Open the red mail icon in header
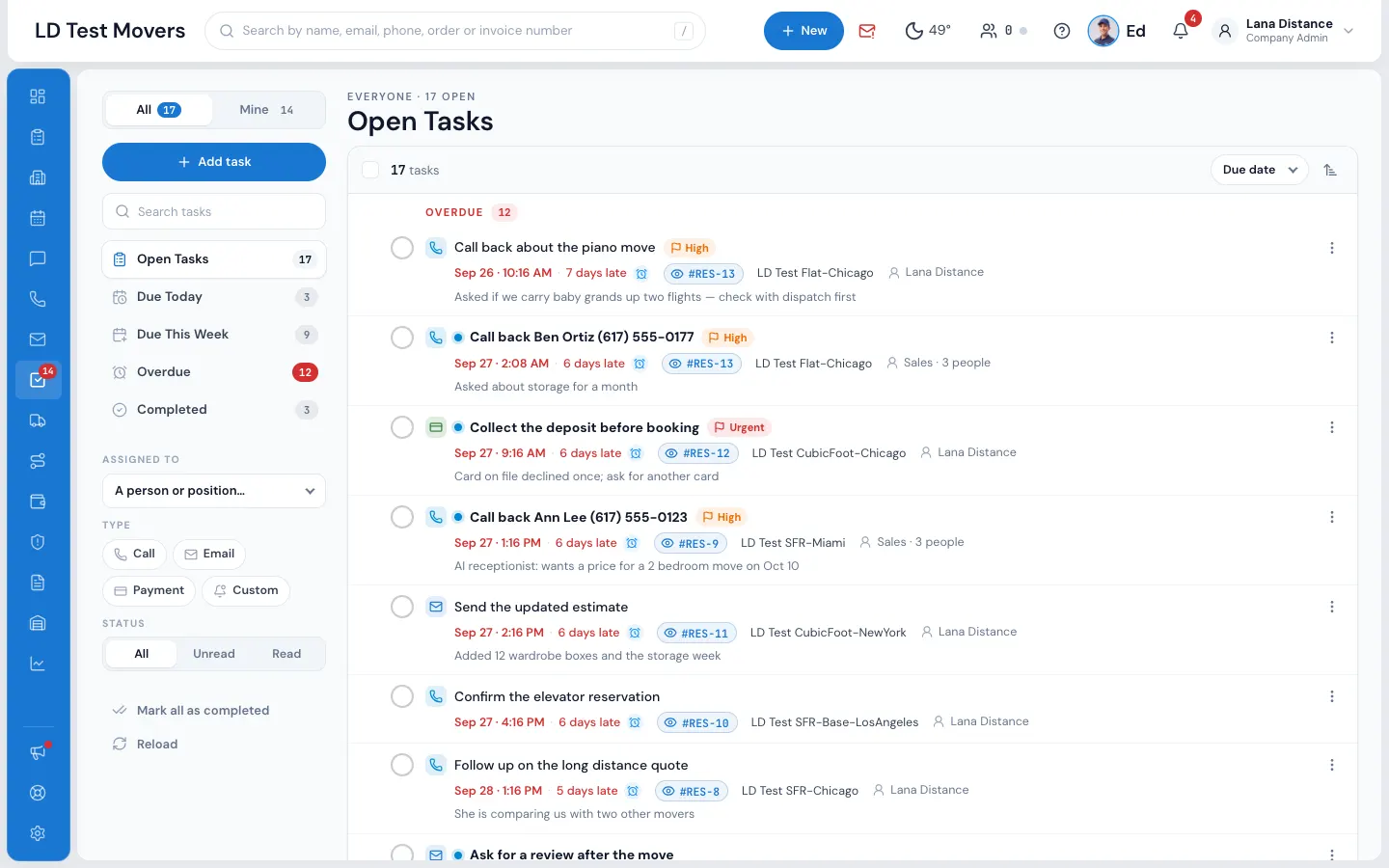1389x868 pixels. 867,31
